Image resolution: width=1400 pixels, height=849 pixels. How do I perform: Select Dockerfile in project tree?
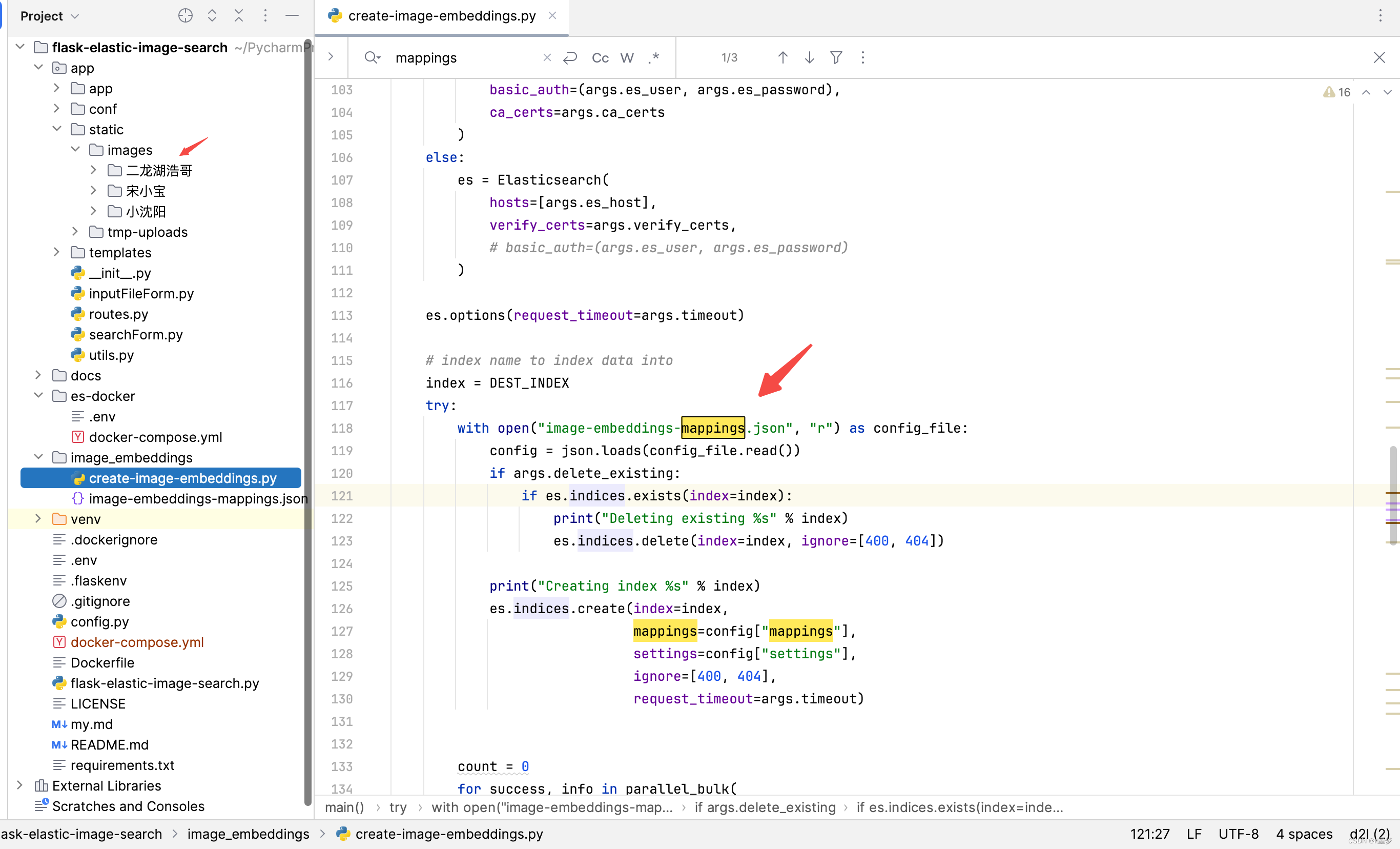point(102,662)
